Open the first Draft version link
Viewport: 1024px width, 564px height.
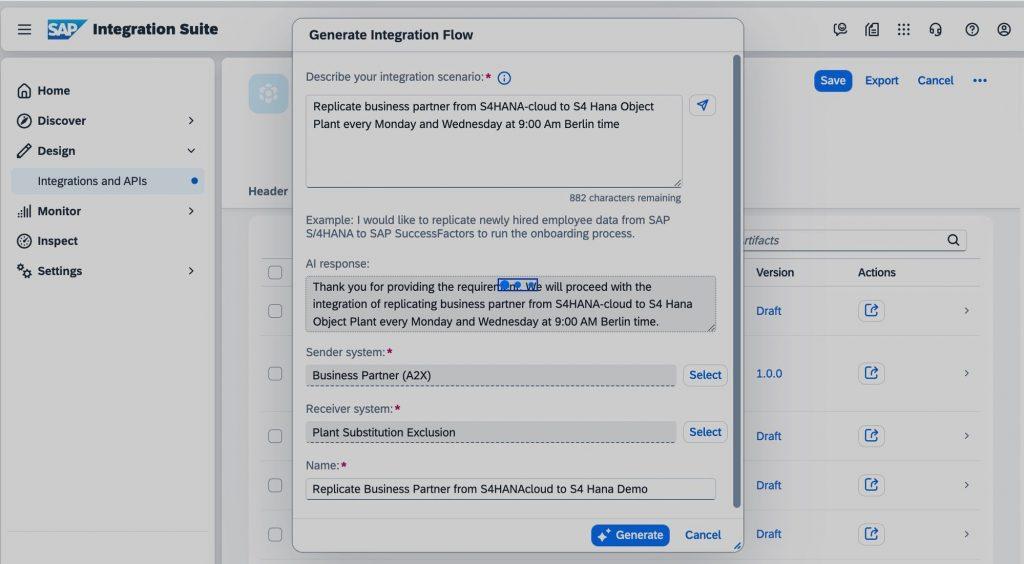coord(768,311)
